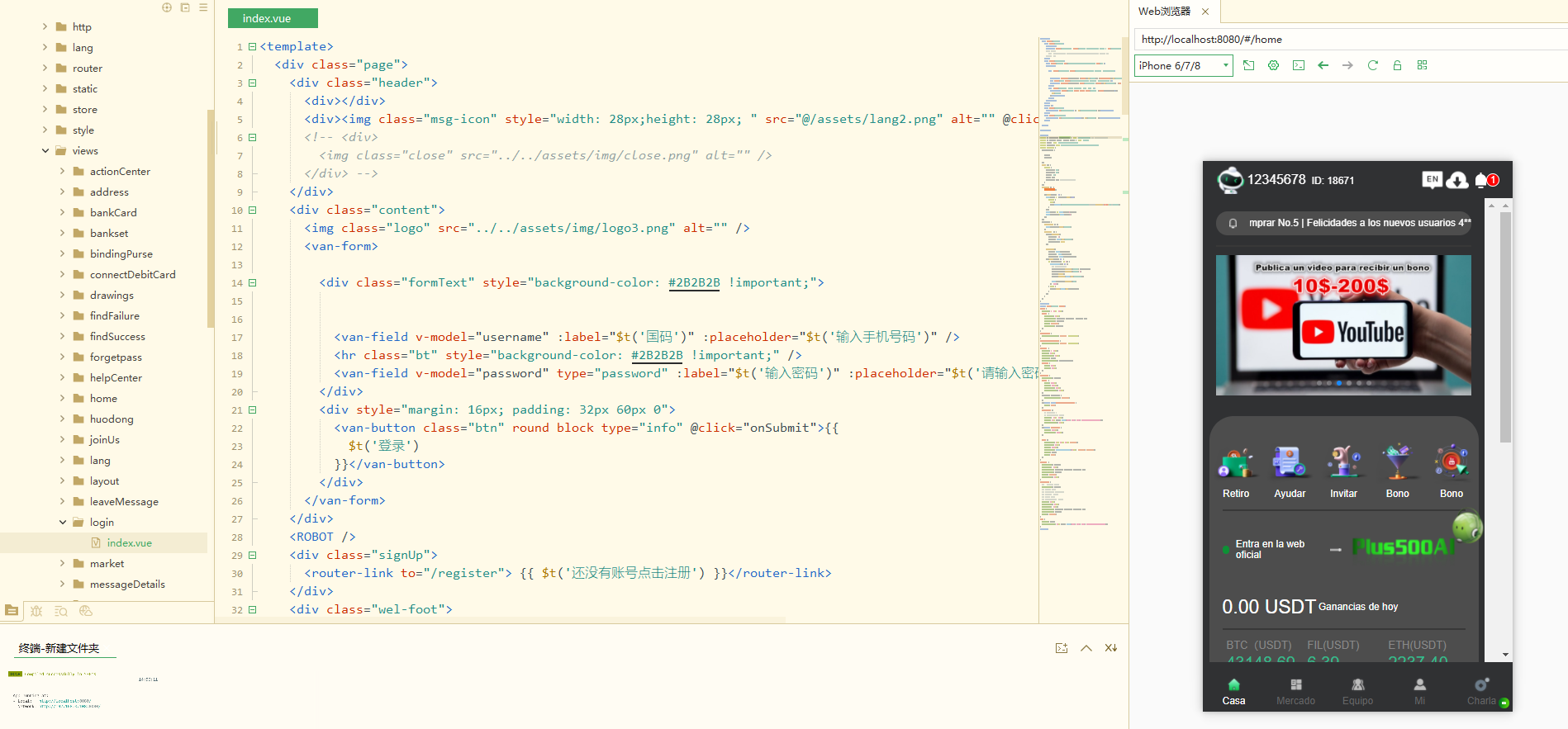Click the notification bell in app preview
The image size is (1568, 729).
(x=1483, y=180)
